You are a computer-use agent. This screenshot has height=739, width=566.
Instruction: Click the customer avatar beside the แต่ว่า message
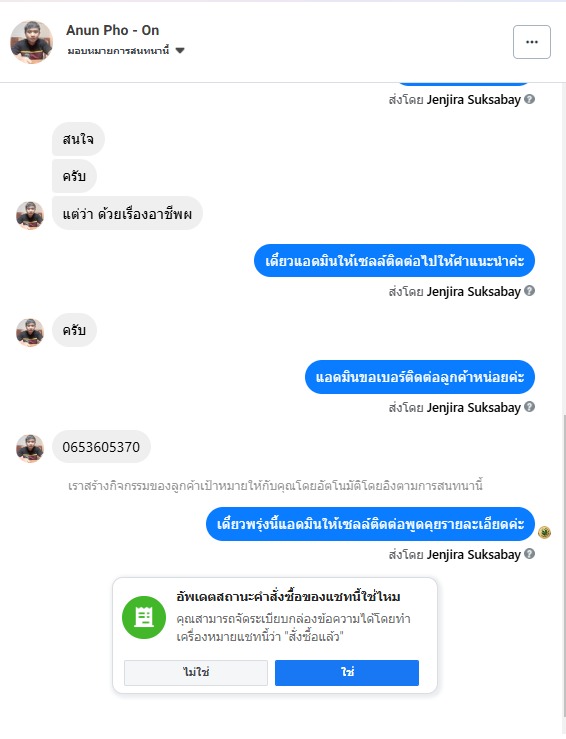pos(30,215)
